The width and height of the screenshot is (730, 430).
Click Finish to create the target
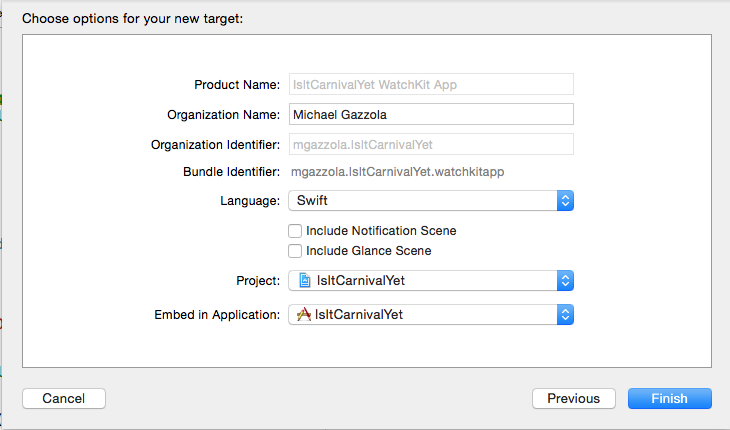point(669,399)
